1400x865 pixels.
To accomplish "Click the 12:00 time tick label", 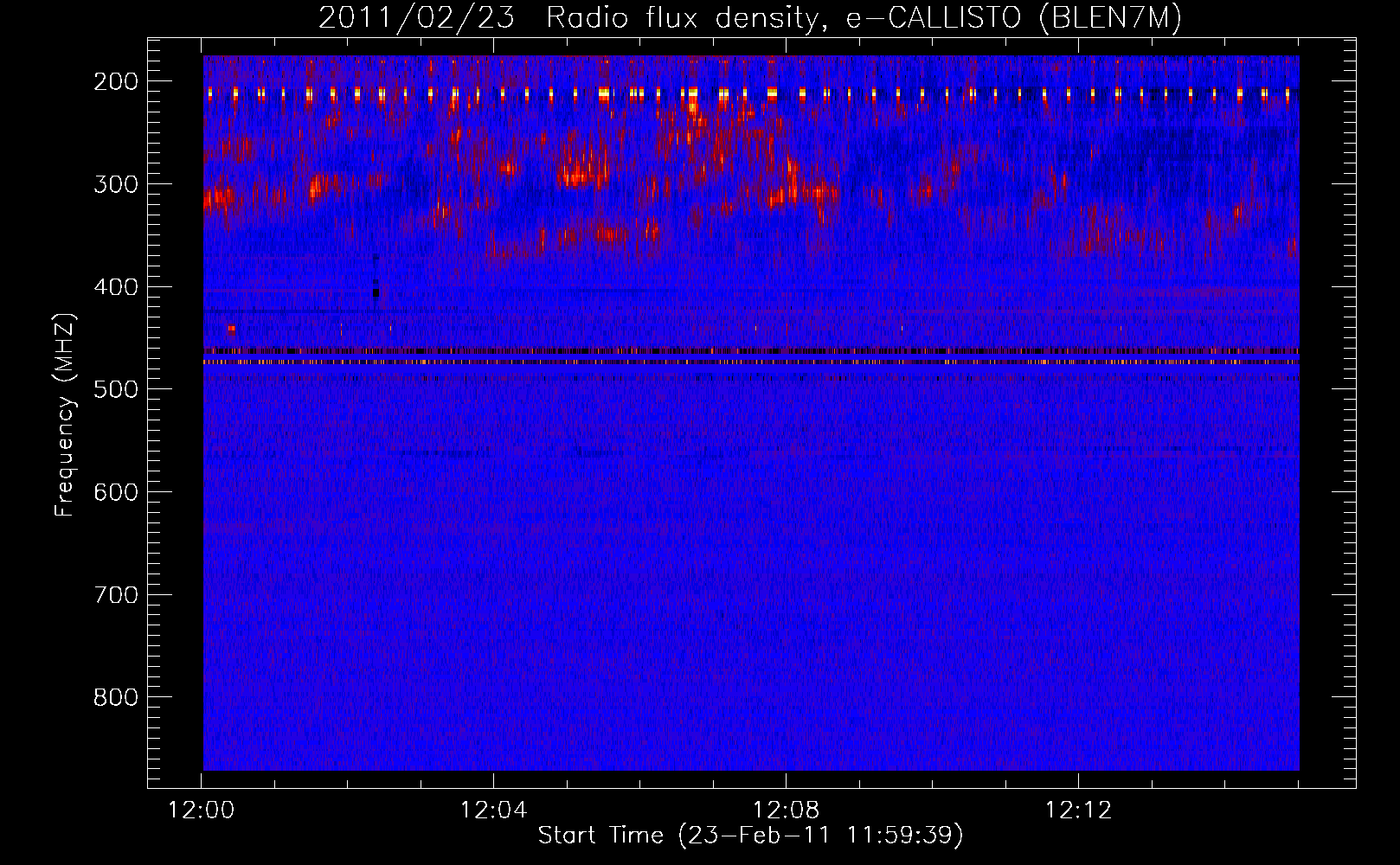I will [202, 811].
